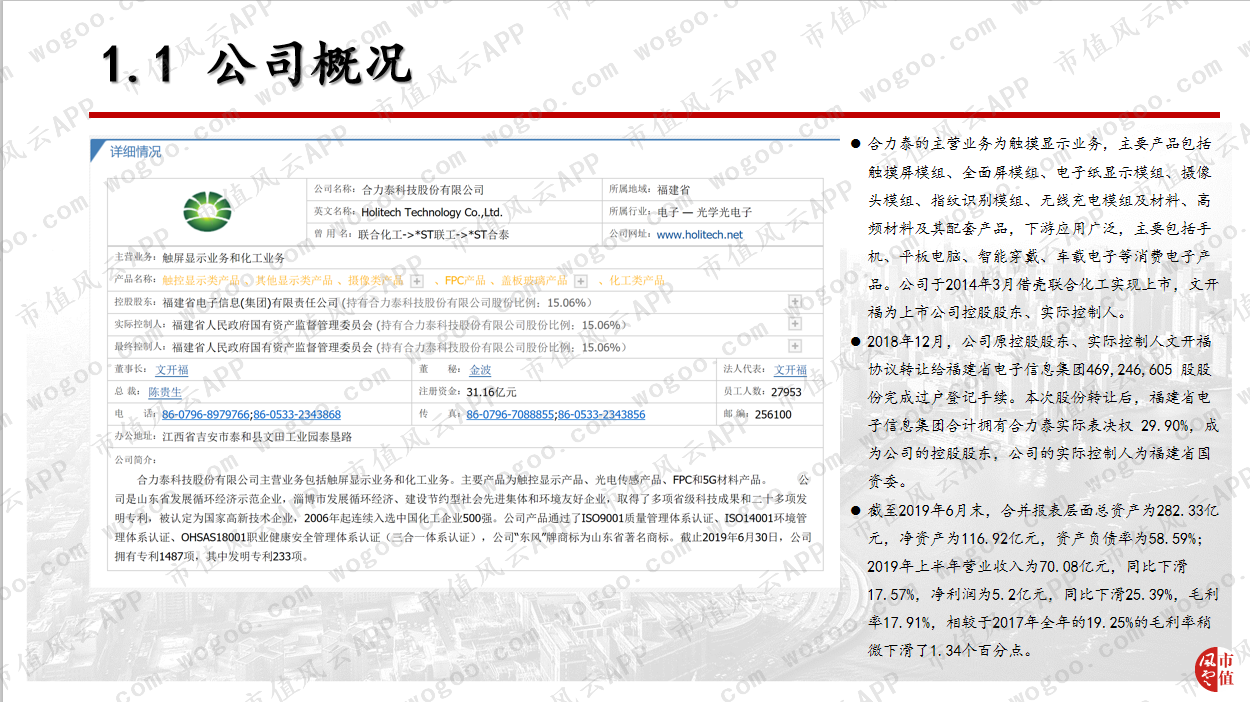Click the 公司简介 description paragraph
This screenshot has height=702, width=1250.
click(x=461, y=517)
